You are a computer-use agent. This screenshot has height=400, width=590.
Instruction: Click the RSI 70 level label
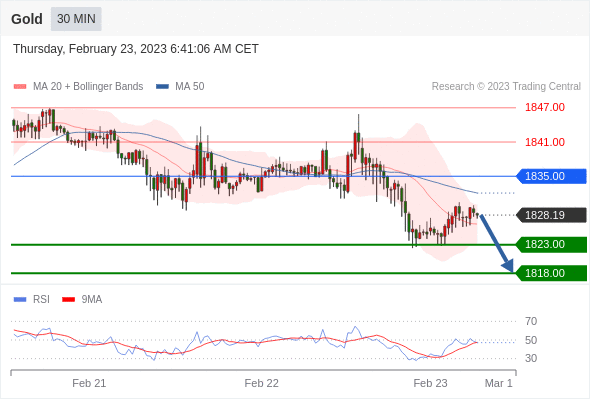coord(531,321)
